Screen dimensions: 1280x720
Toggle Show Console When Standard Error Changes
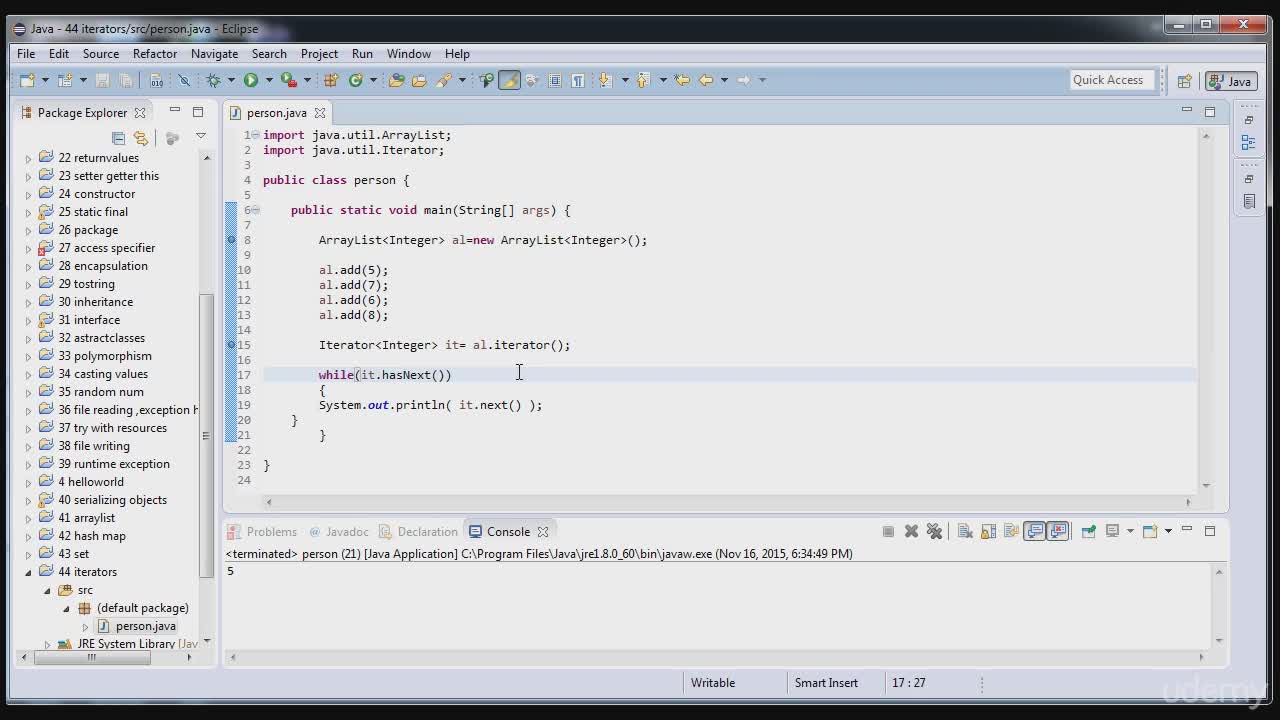tap(1058, 532)
